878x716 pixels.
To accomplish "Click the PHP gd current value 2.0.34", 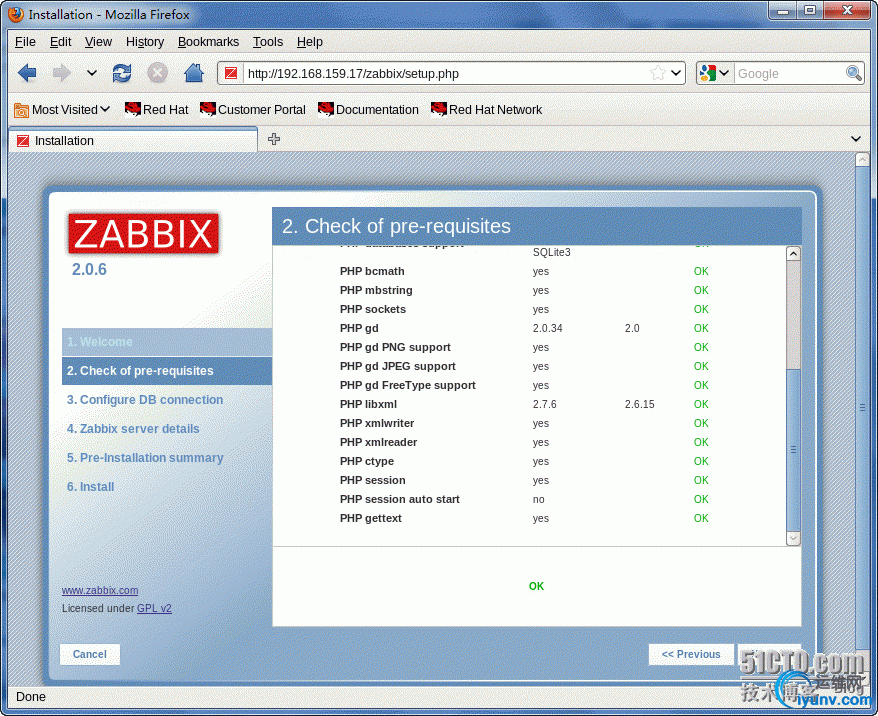I will [x=548, y=329].
